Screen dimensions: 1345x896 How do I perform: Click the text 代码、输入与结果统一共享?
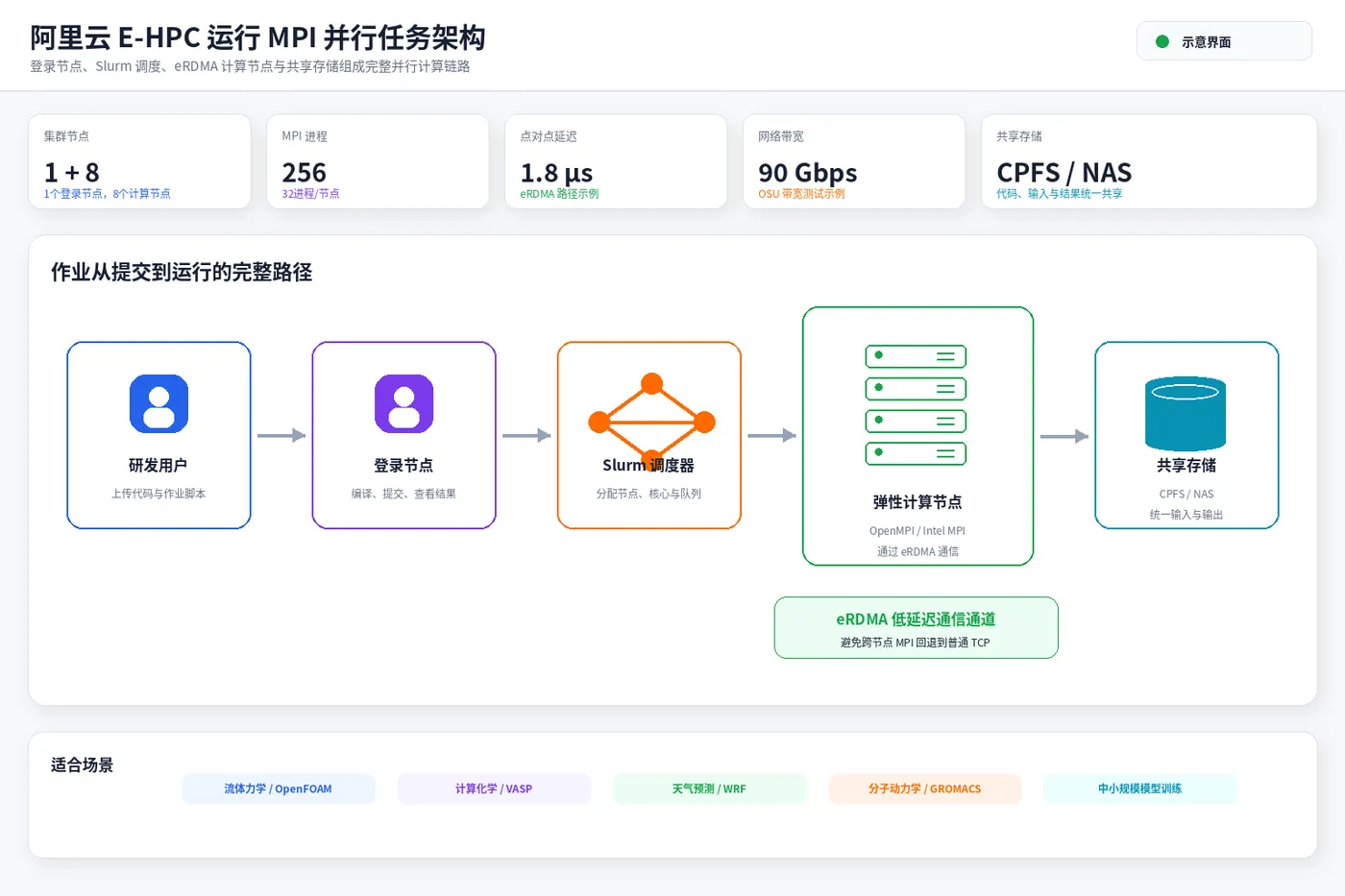click(x=1059, y=194)
